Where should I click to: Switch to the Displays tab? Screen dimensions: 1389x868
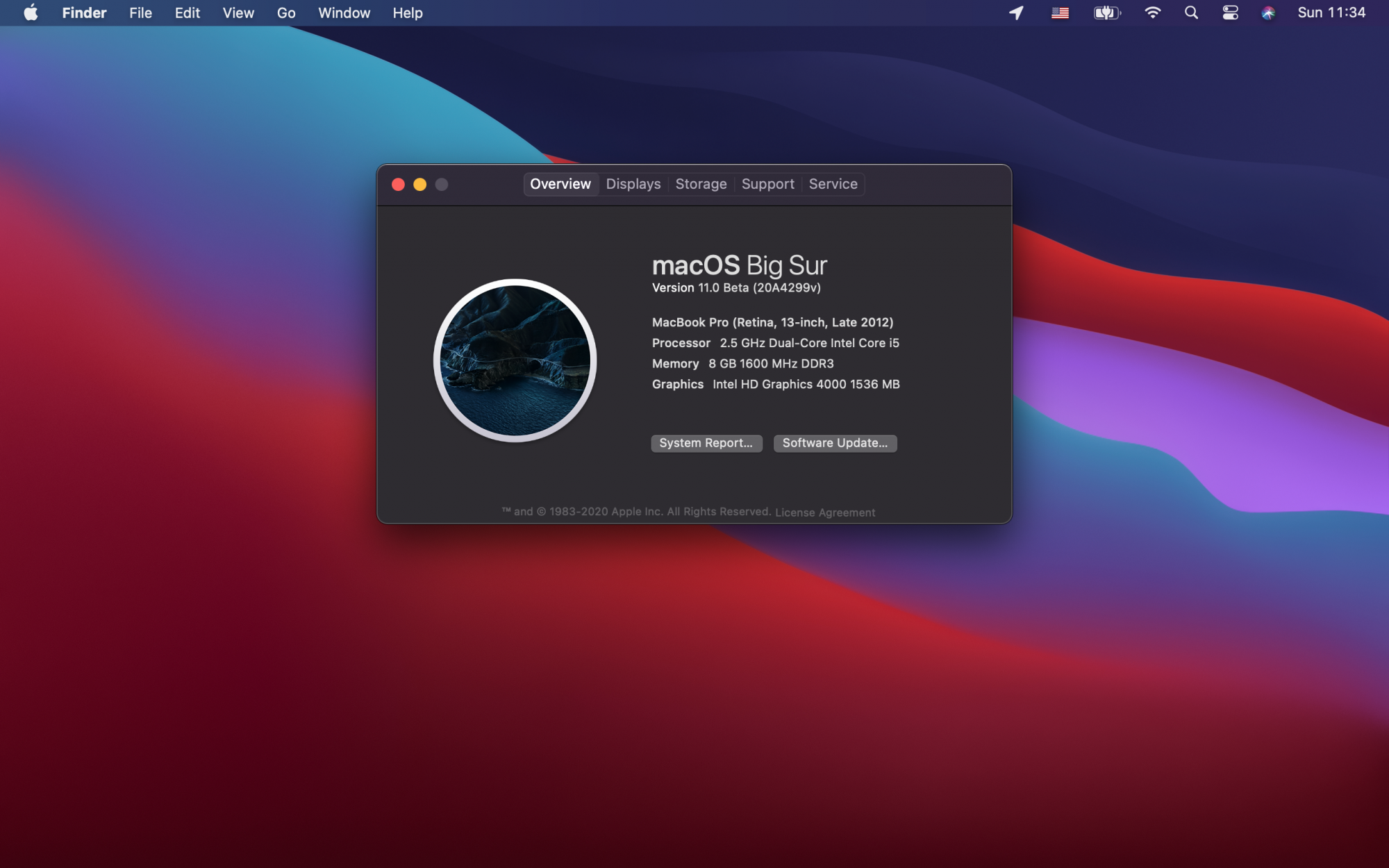[633, 184]
